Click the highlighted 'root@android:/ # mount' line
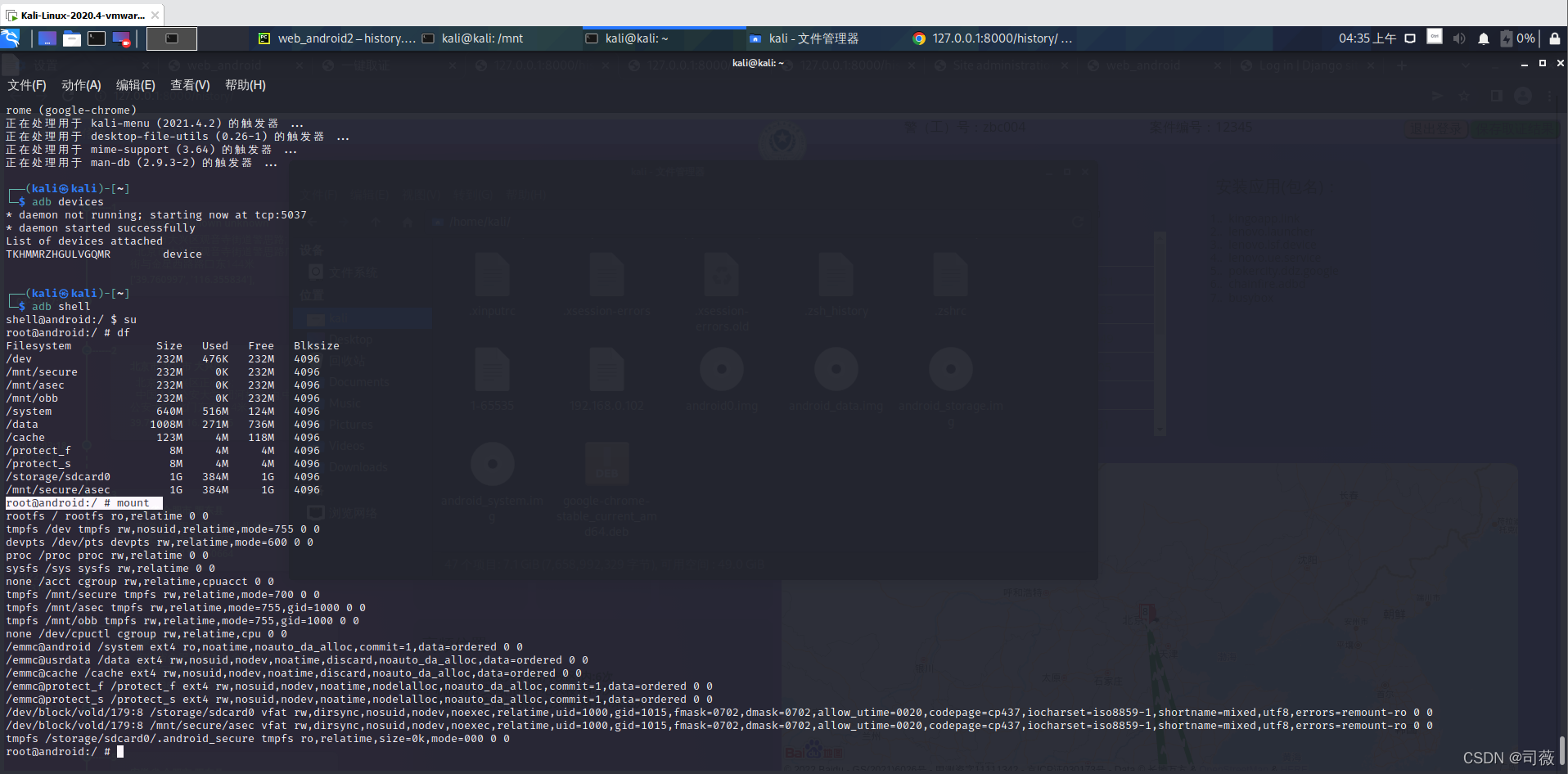This screenshot has width=1568, height=774. click(x=84, y=503)
